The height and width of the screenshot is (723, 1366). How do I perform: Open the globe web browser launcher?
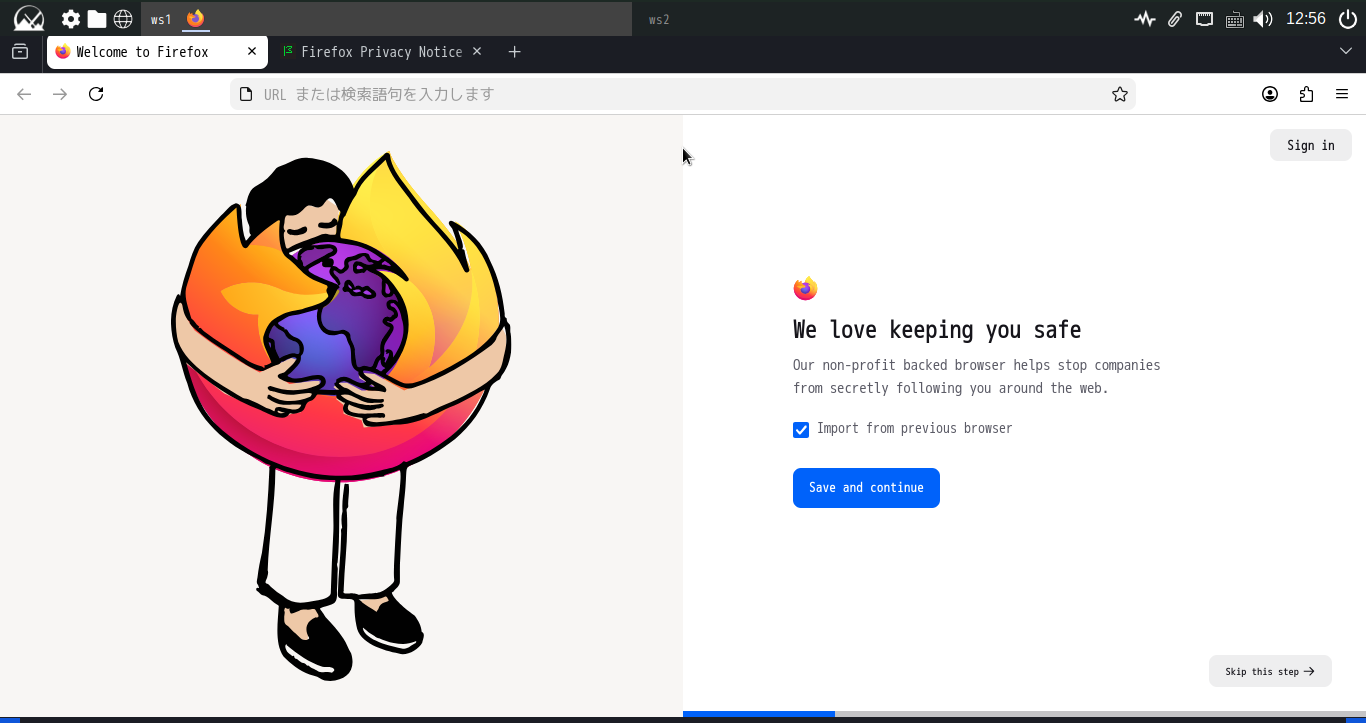[x=123, y=19]
